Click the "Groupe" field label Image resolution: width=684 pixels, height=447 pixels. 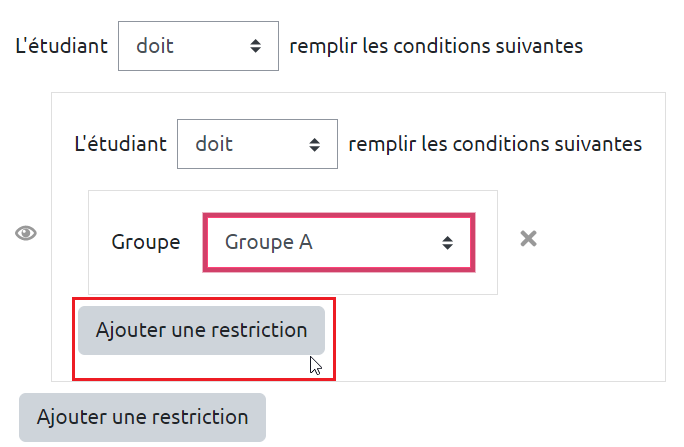(146, 242)
